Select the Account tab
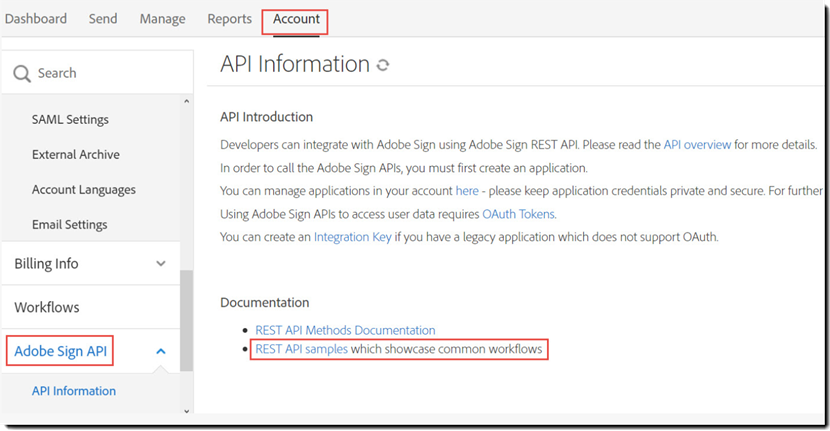 click(296, 19)
